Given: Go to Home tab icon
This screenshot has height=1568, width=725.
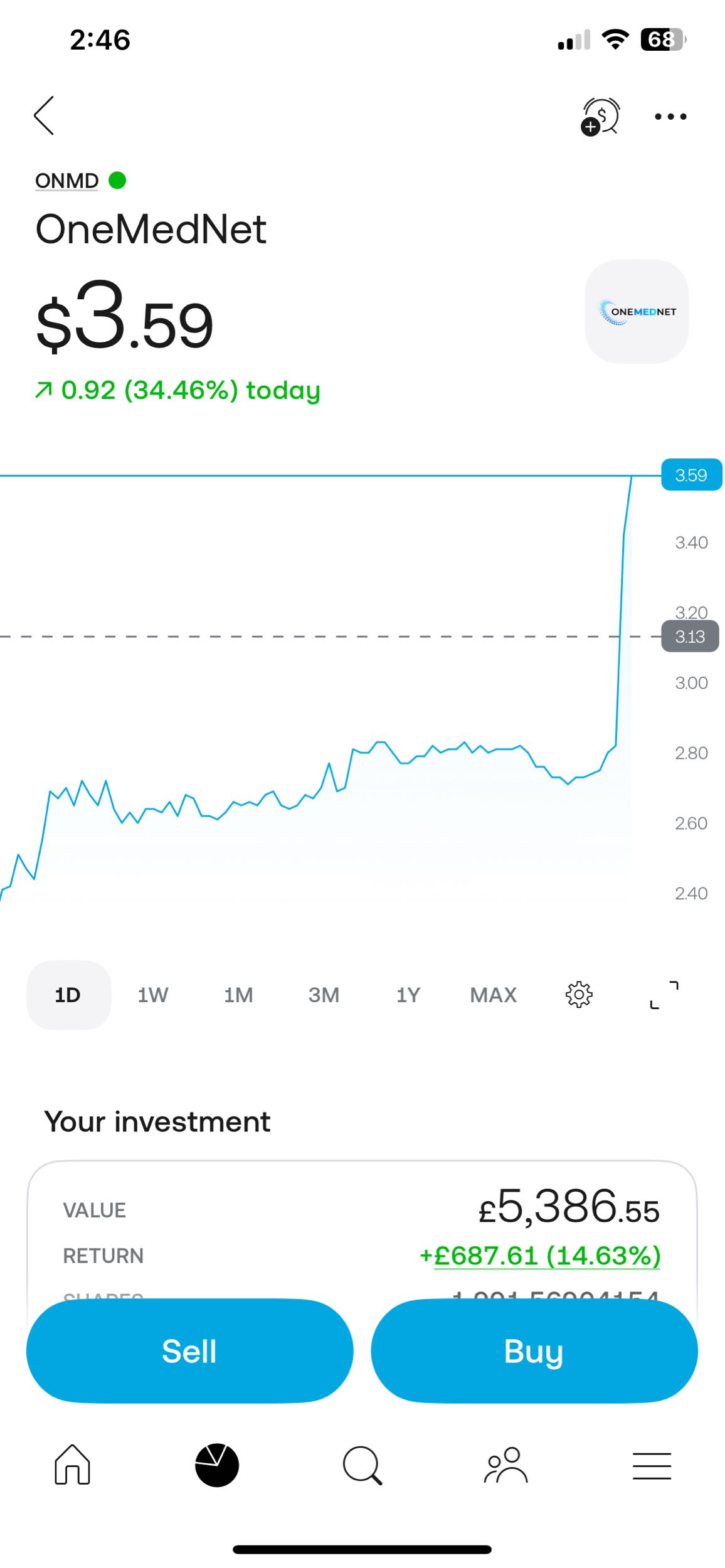Looking at the screenshot, I should tap(72, 1465).
